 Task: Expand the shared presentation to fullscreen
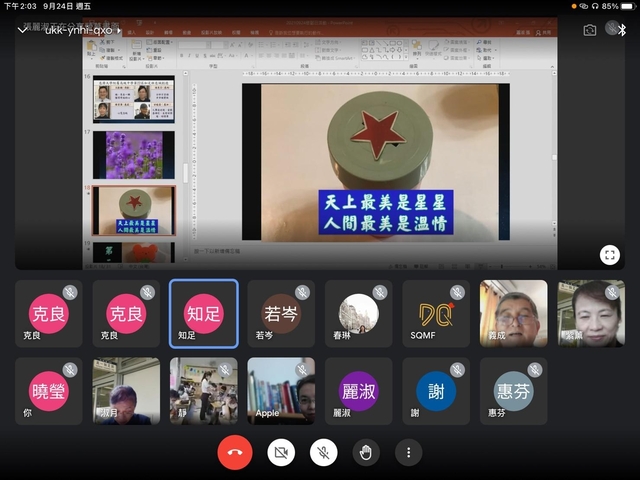609,254
